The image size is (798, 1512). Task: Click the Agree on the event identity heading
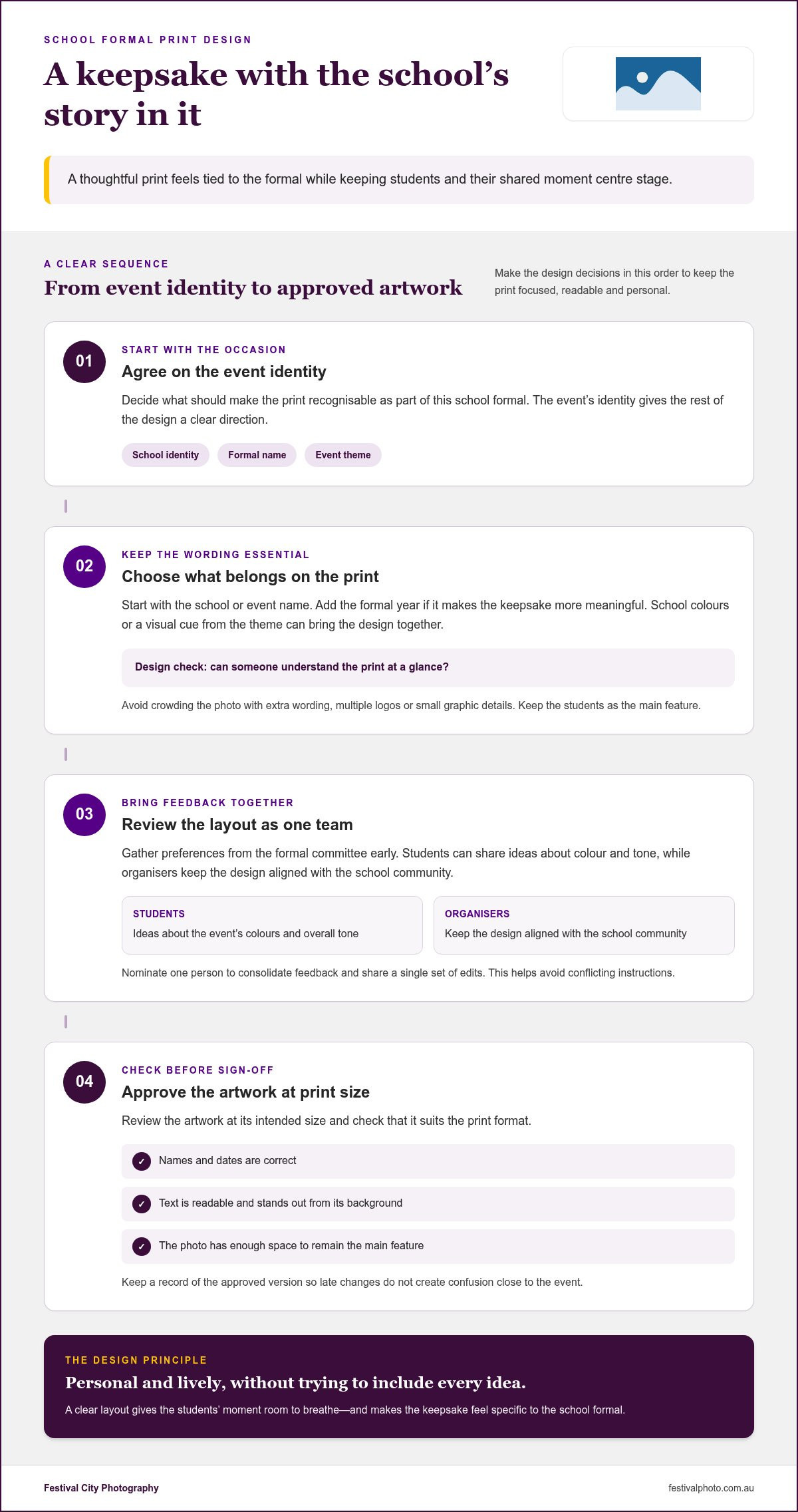tap(224, 372)
